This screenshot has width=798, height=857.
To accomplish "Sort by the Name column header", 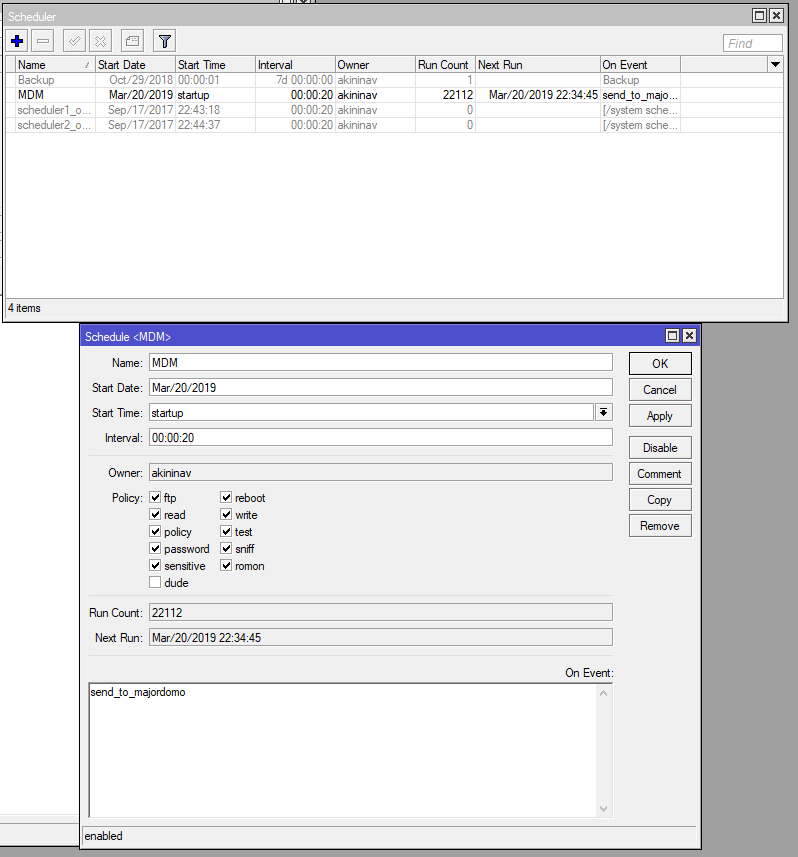I will [55, 64].
